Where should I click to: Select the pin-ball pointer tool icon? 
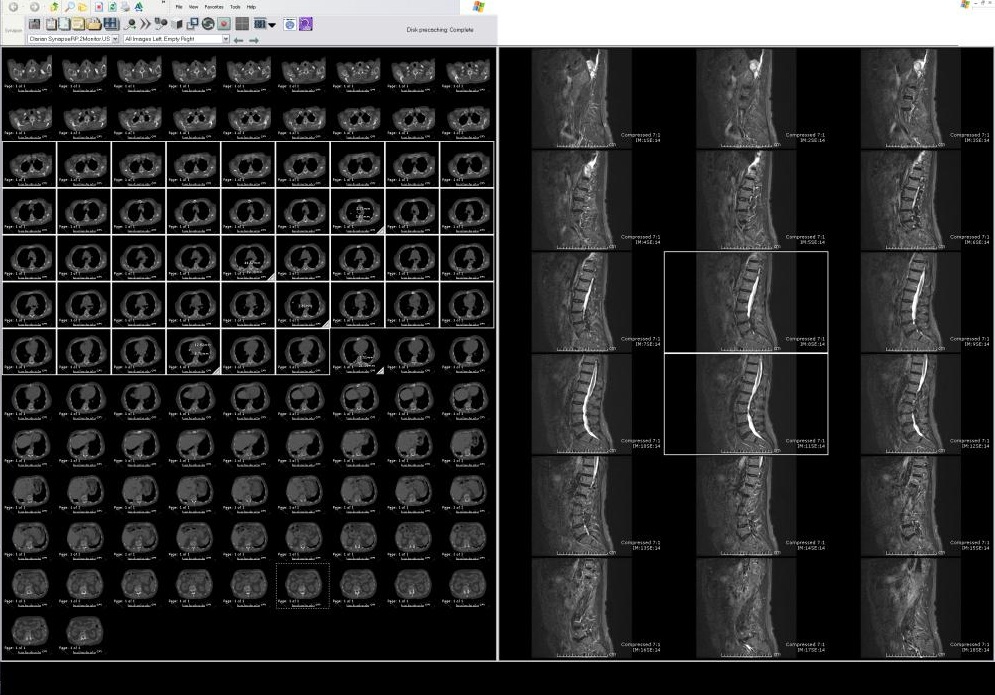[131, 24]
